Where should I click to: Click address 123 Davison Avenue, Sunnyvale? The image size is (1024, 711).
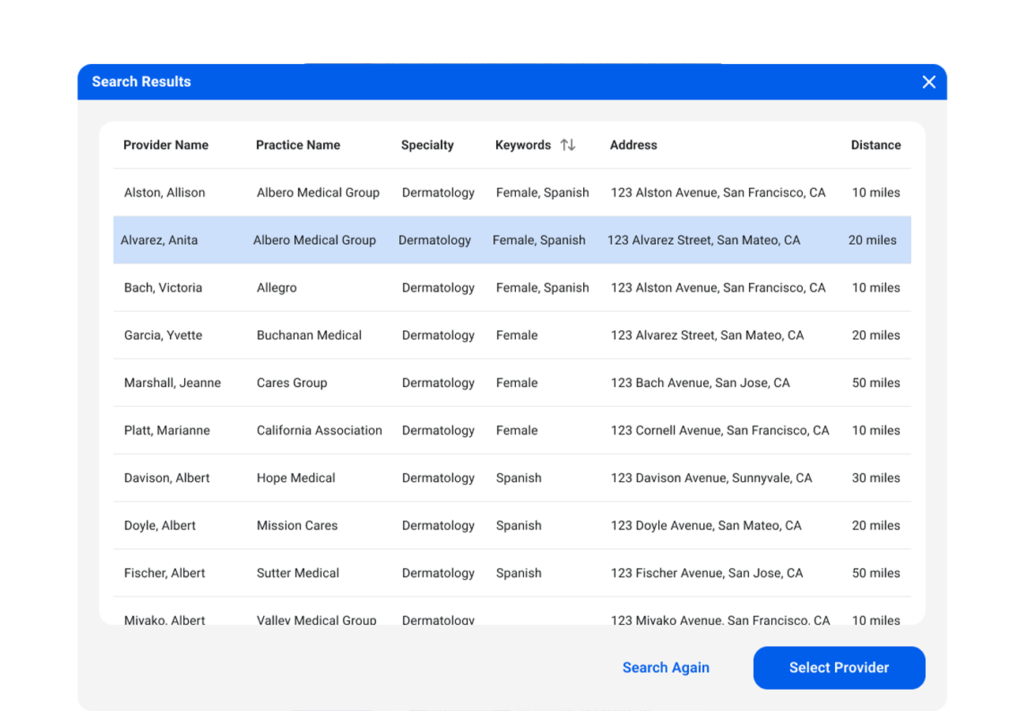[x=711, y=478]
